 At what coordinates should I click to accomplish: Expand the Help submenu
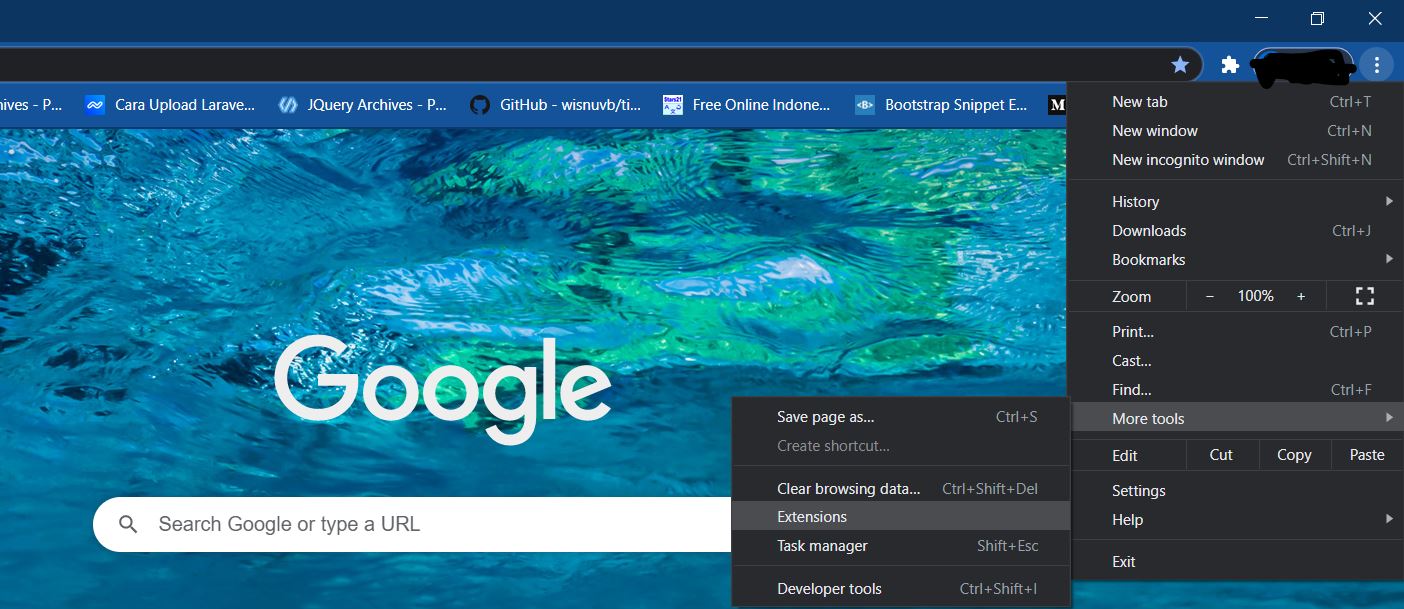[x=1128, y=519]
